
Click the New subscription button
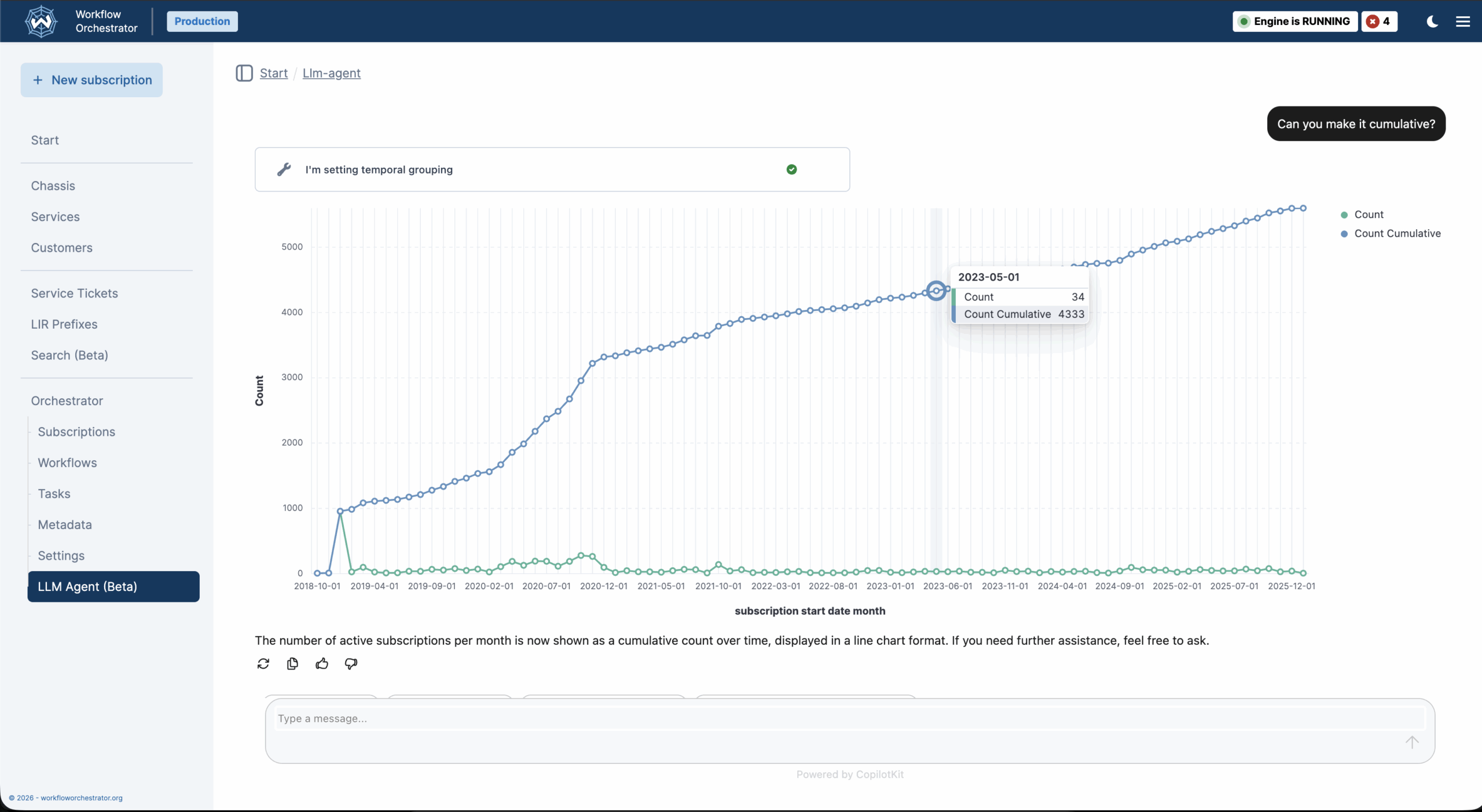point(91,80)
